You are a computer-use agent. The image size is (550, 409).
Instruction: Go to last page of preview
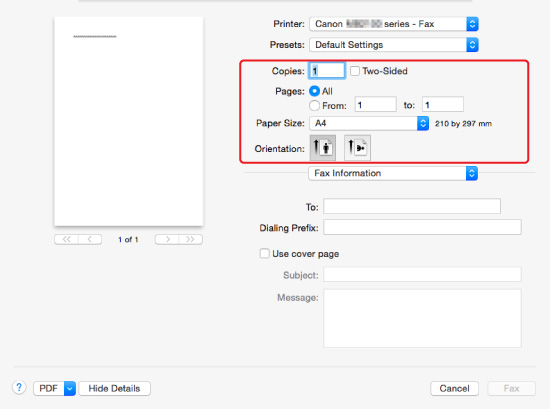click(190, 239)
